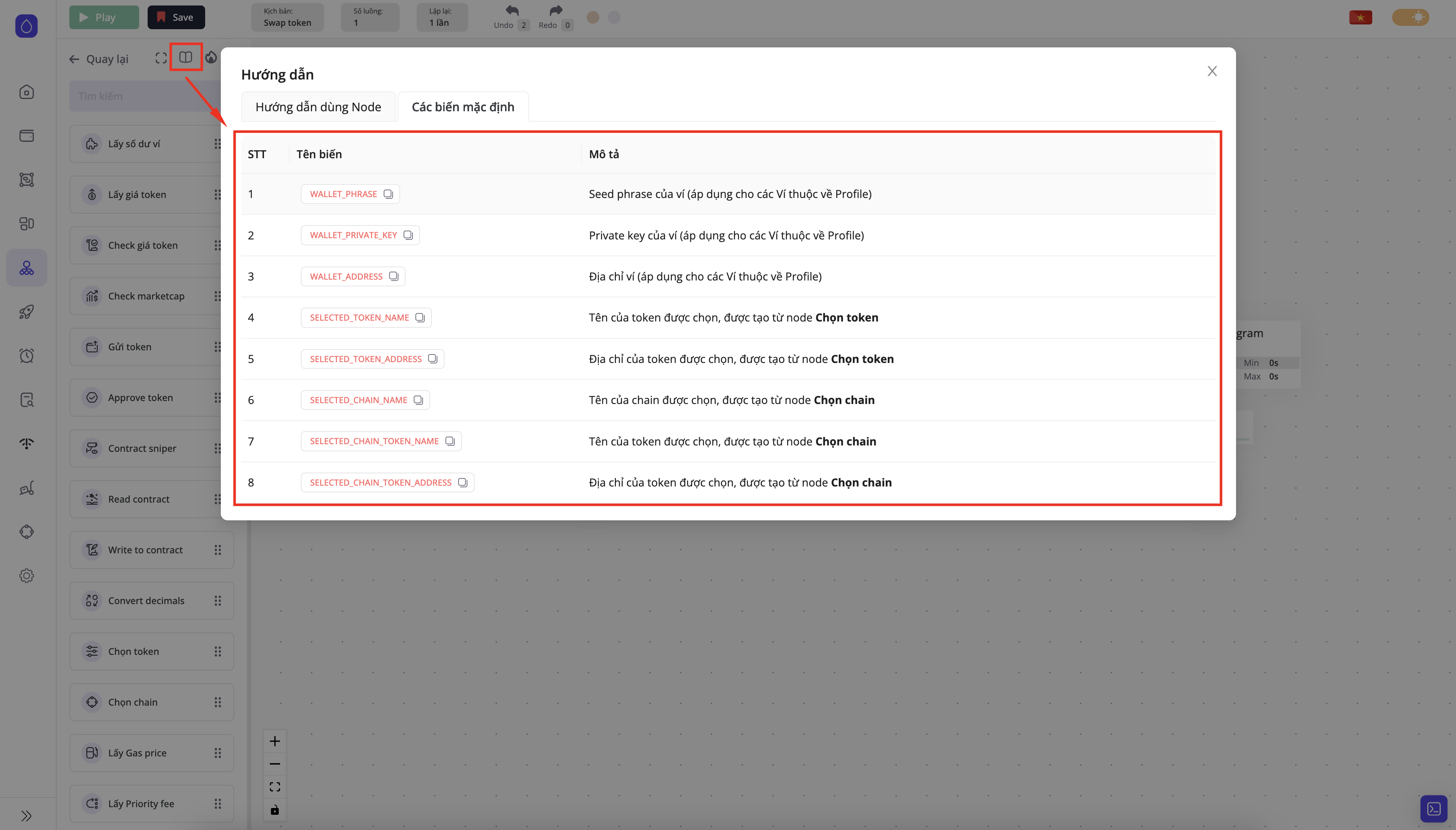Screen dimensions: 1456x830
Task: Open the Lặp lại 1 lần field
Action: click(442, 17)
